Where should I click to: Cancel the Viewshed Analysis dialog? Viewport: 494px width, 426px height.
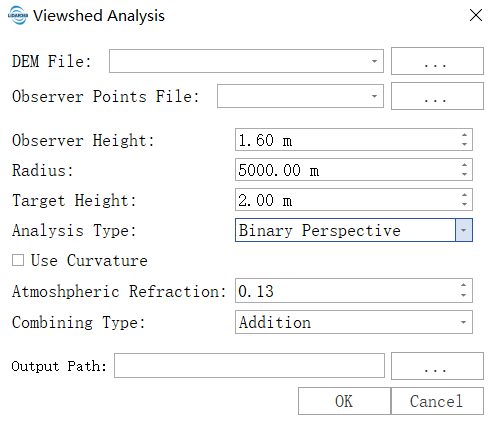coord(437,401)
